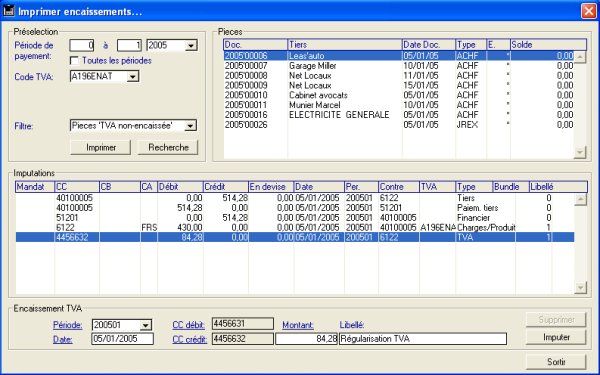
Task: Select imputation row 4456632 TVA
Action: 295,237
